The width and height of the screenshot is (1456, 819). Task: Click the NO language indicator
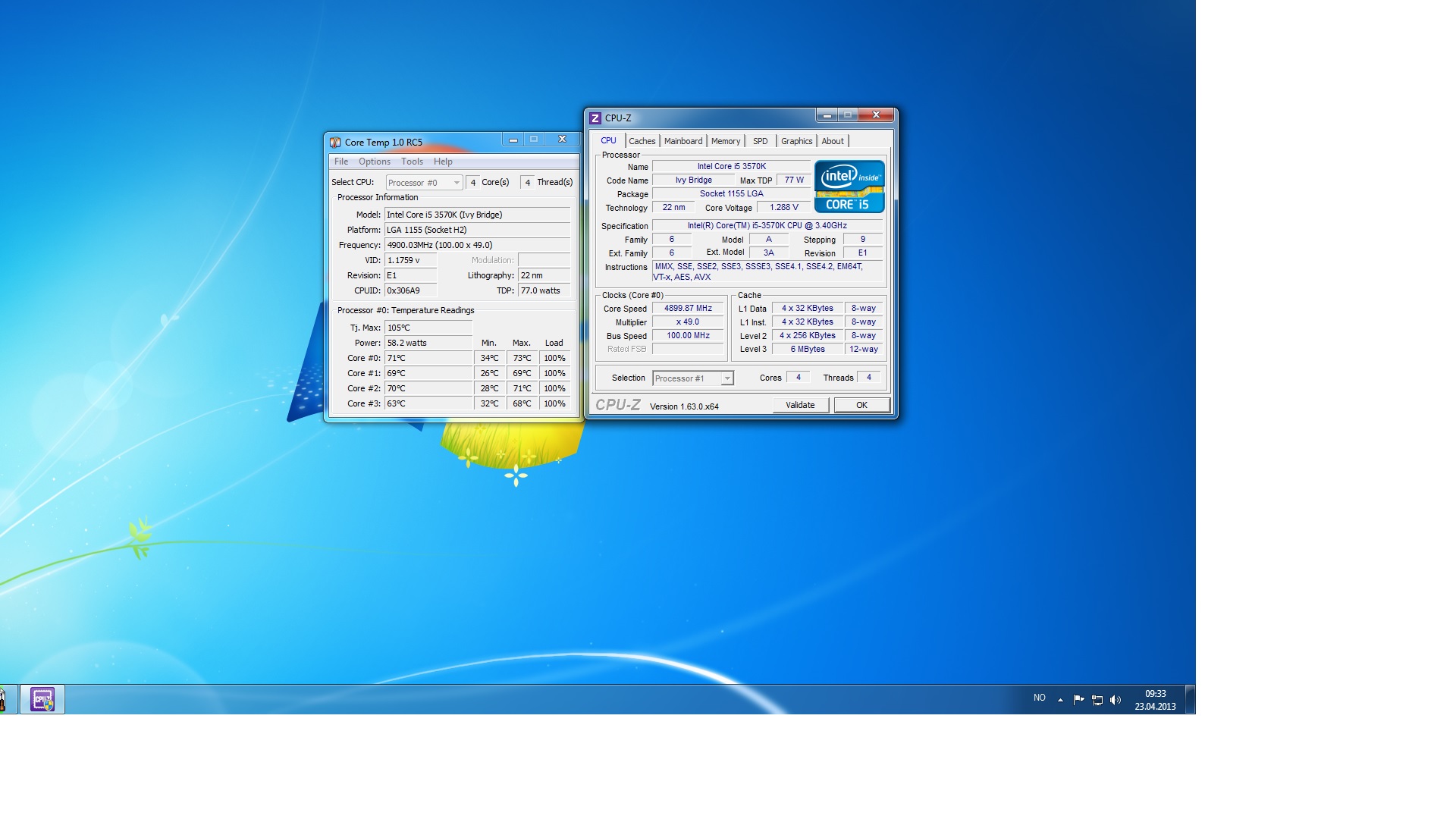[1039, 698]
